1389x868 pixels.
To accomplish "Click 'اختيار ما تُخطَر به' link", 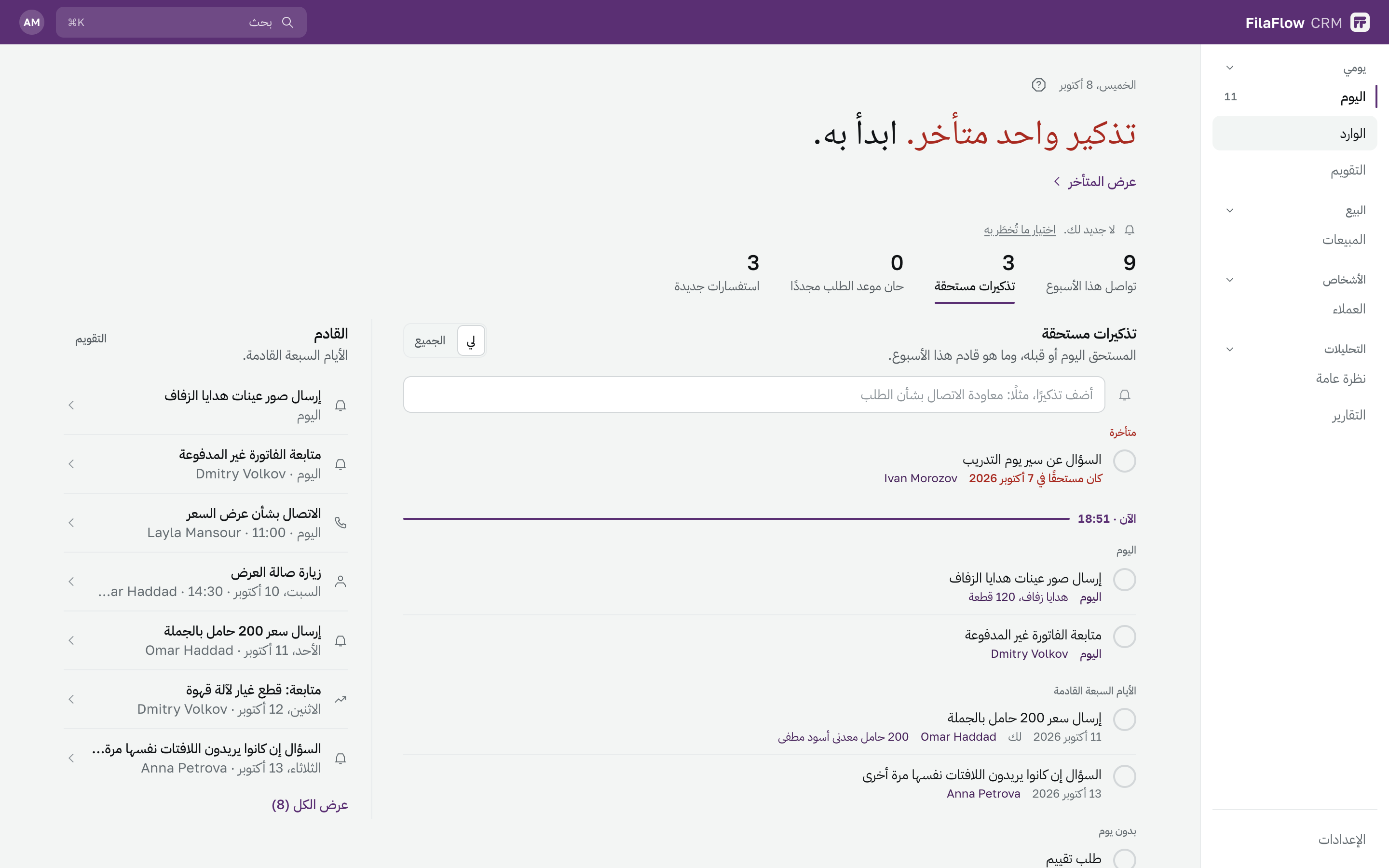I will pyautogui.click(x=1020, y=230).
